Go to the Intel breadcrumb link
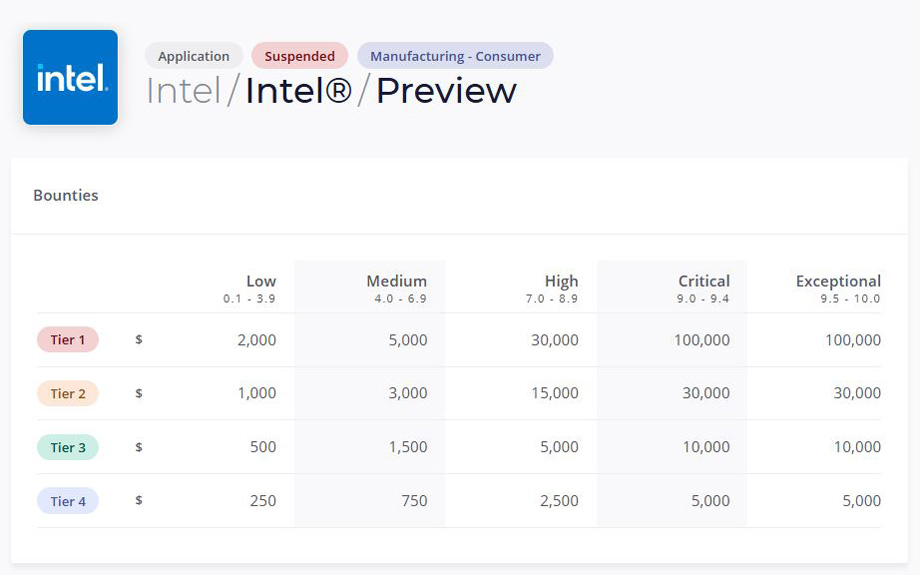The height and width of the screenshot is (575, 920). (184, 91)
